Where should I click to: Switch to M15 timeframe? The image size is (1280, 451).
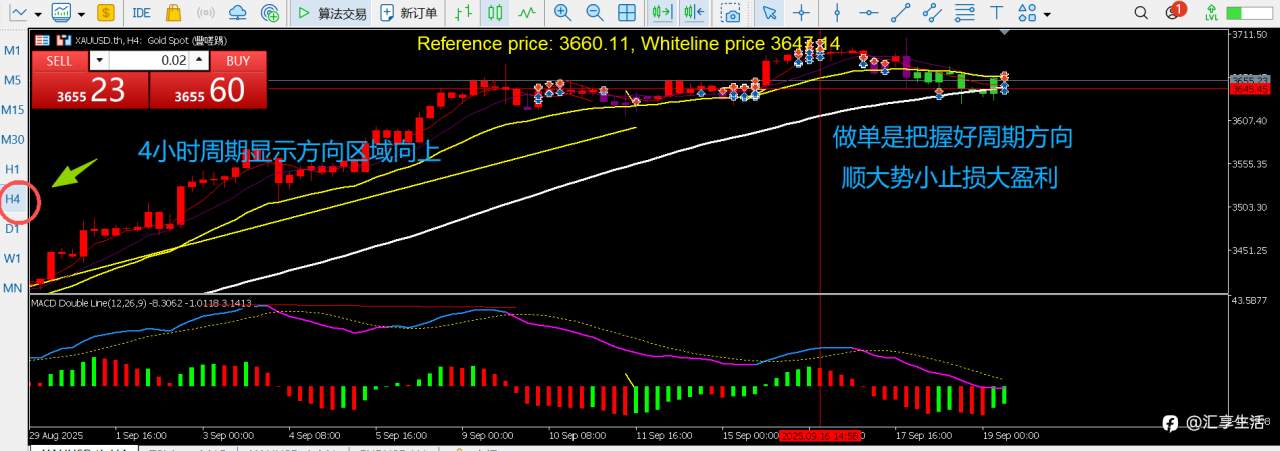(12, 109)
